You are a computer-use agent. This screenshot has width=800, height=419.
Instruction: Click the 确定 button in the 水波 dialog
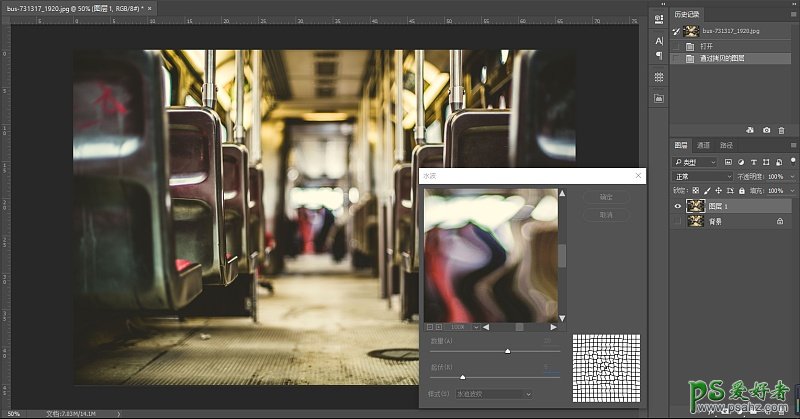click(x=605, y=197)
